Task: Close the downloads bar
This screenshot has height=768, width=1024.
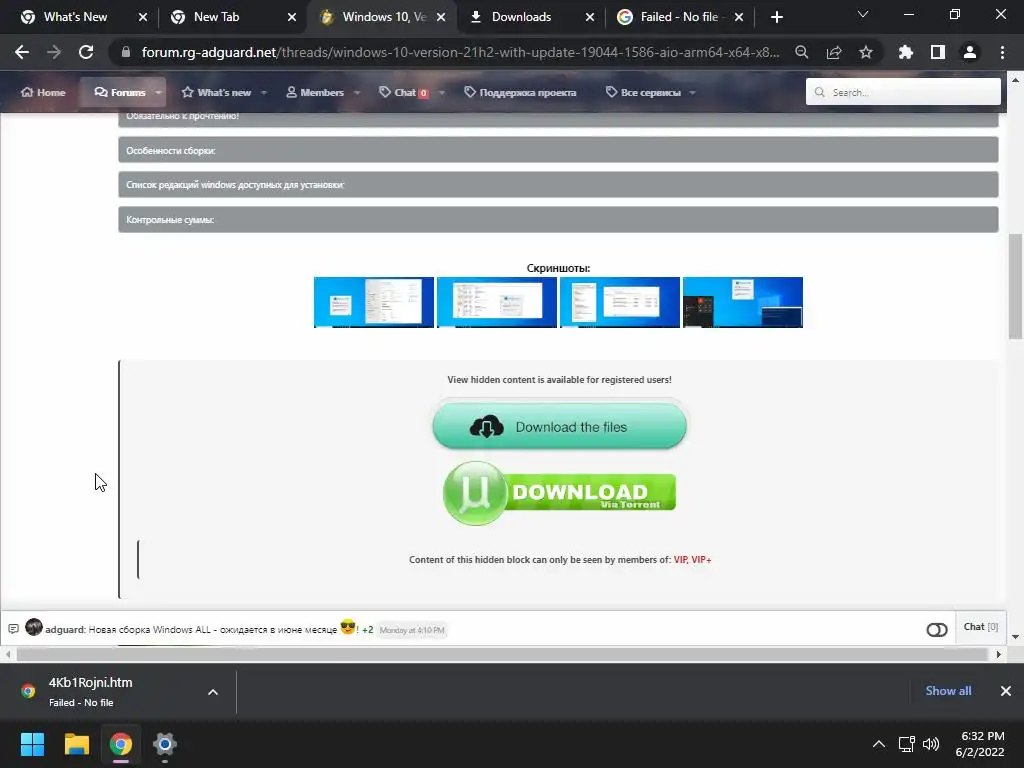Action: click(1006, 691)
